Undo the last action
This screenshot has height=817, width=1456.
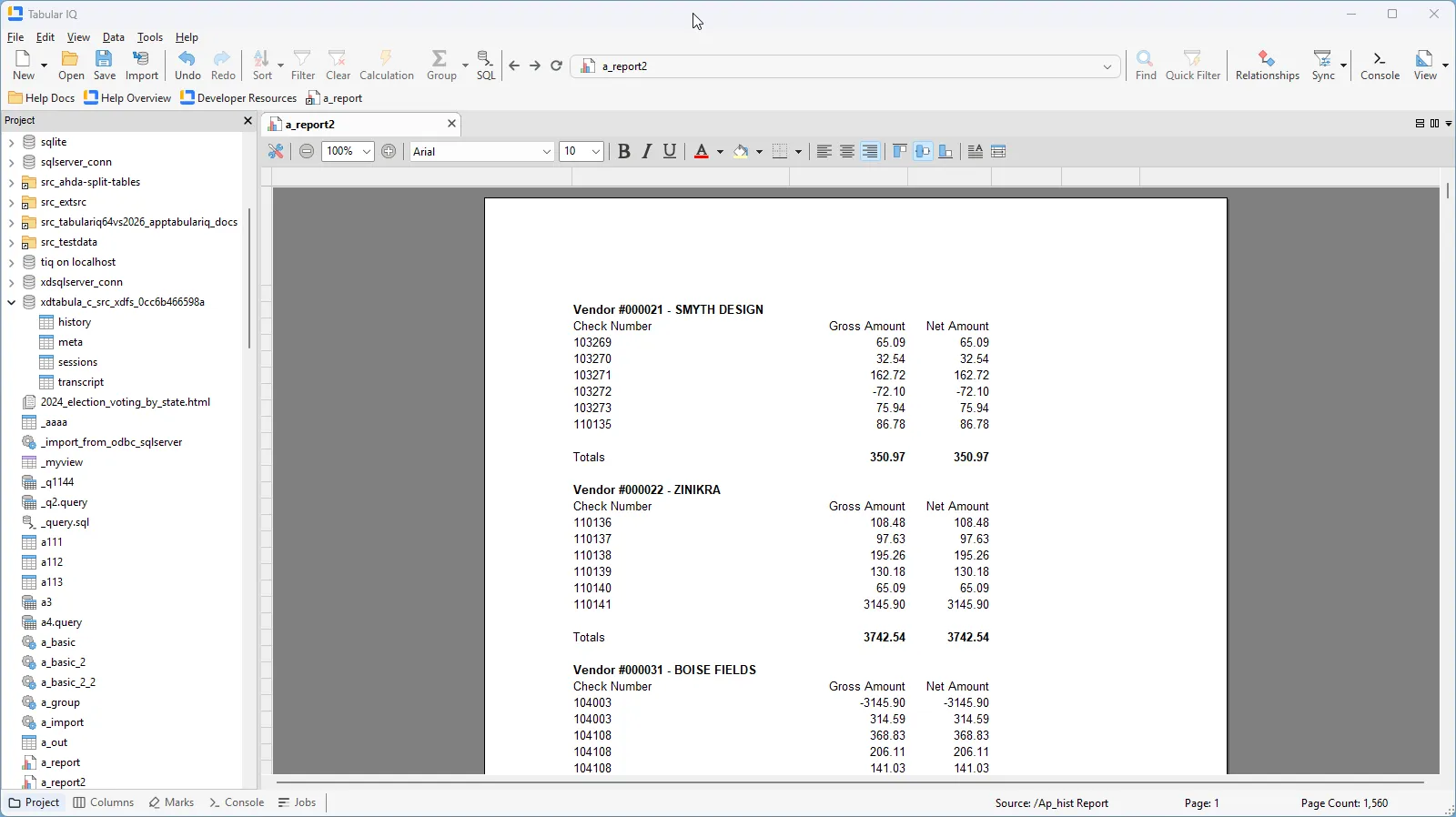[x=187, y=66]
